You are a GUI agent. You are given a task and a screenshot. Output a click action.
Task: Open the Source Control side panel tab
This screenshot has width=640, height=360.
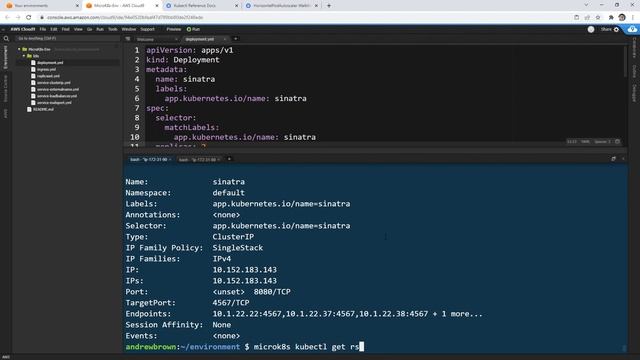[5, 89]
